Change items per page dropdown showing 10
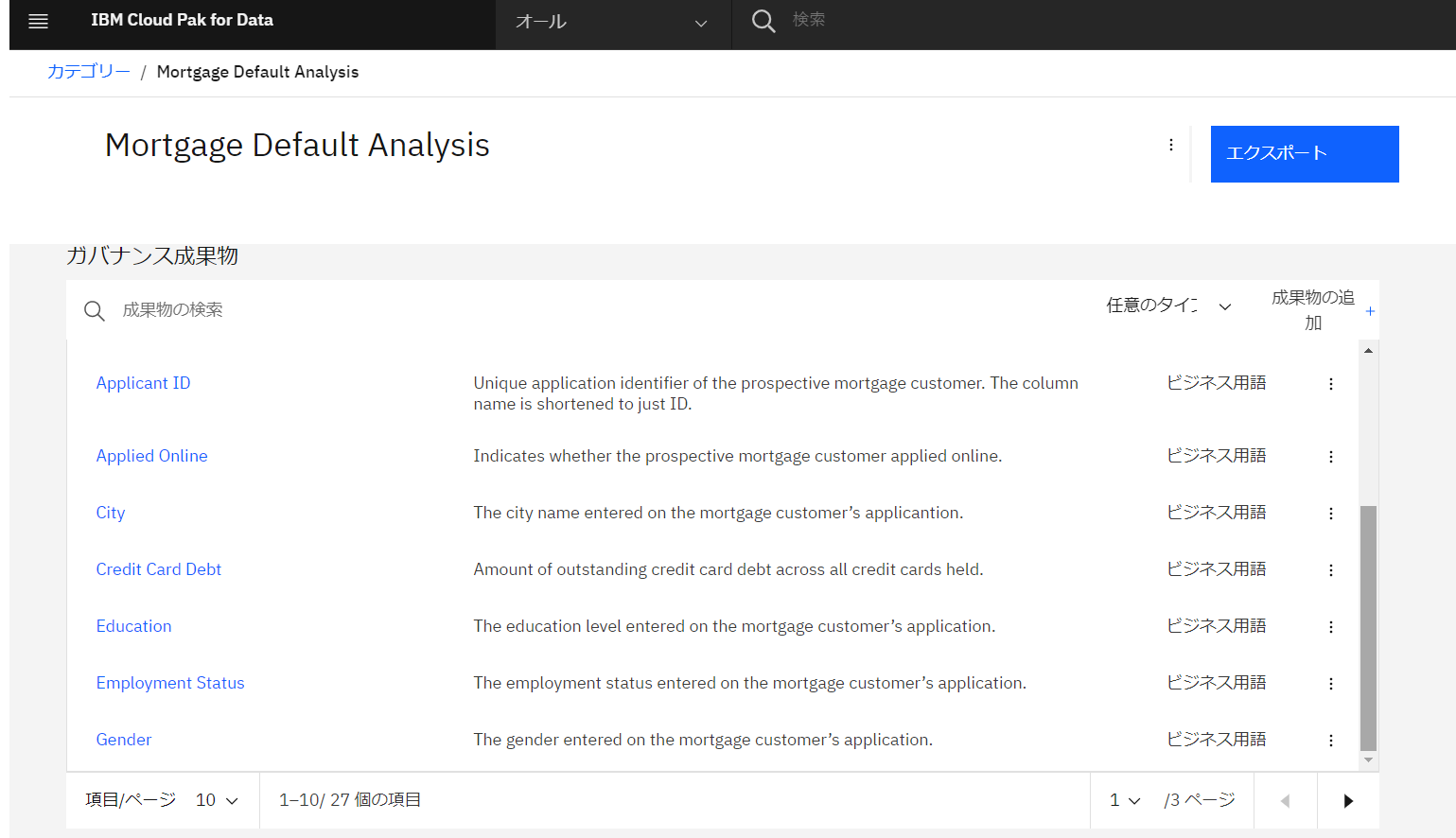The image size is (1456, 838). pos(217,800)
